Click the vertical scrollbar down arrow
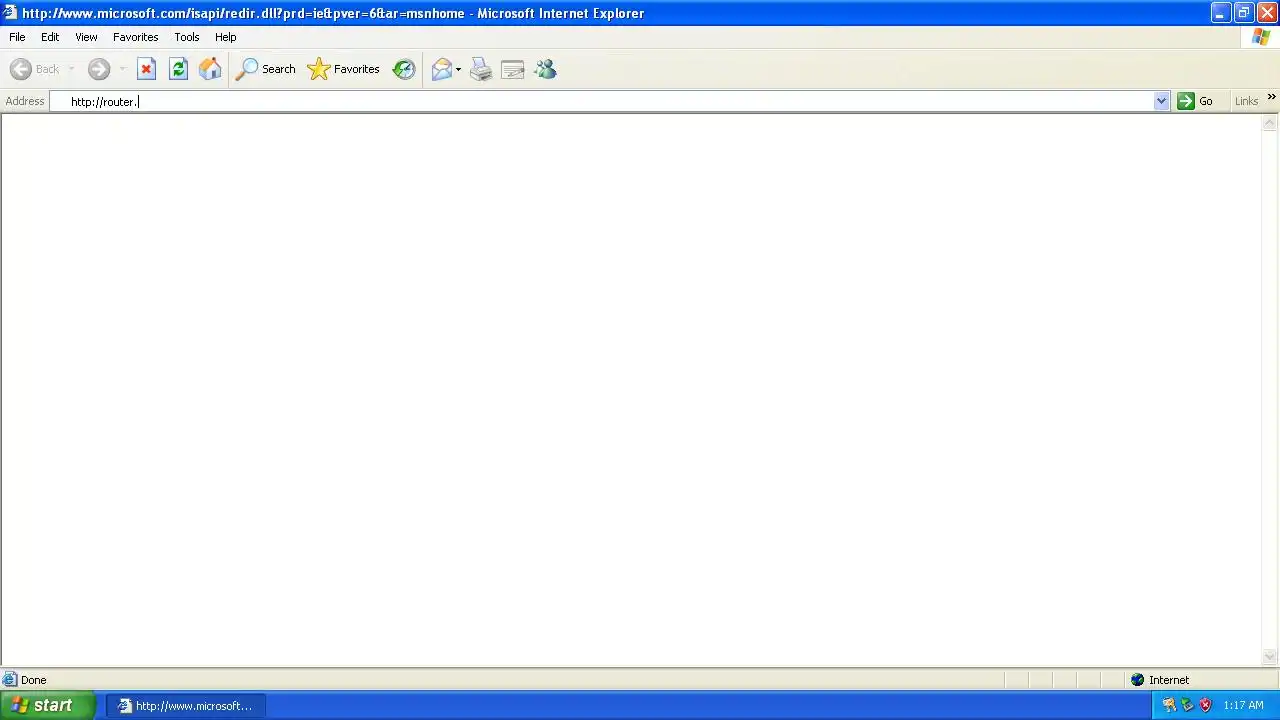This screenshot has width=1280, height=720. point(1270,657)
